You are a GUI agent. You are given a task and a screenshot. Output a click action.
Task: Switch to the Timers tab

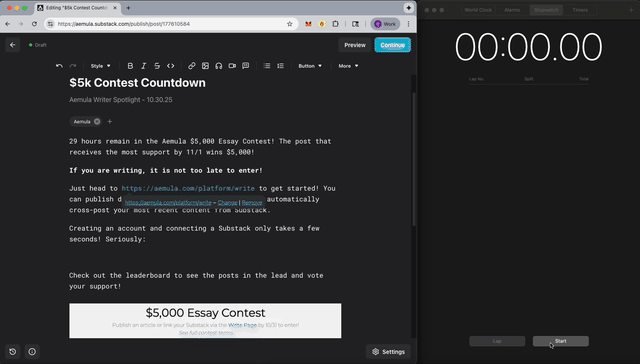coord(580,10)
